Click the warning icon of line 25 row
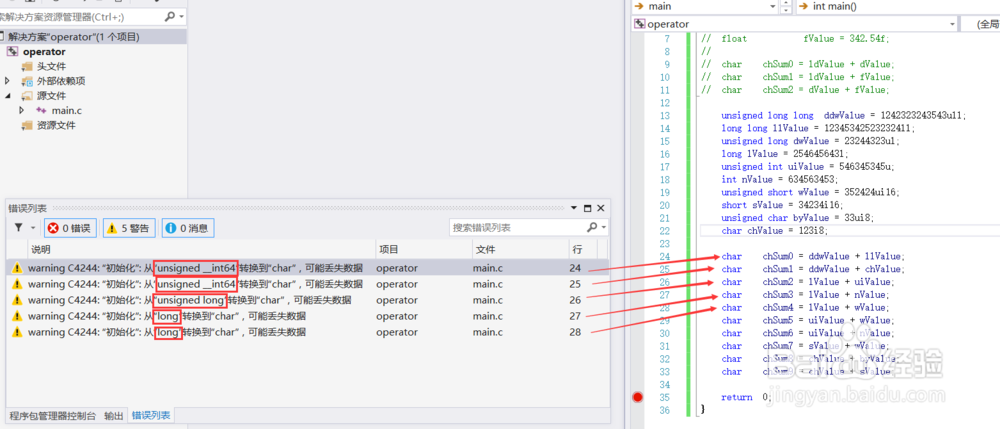This screenshot has width=1000, height=429. pos(17,284)
